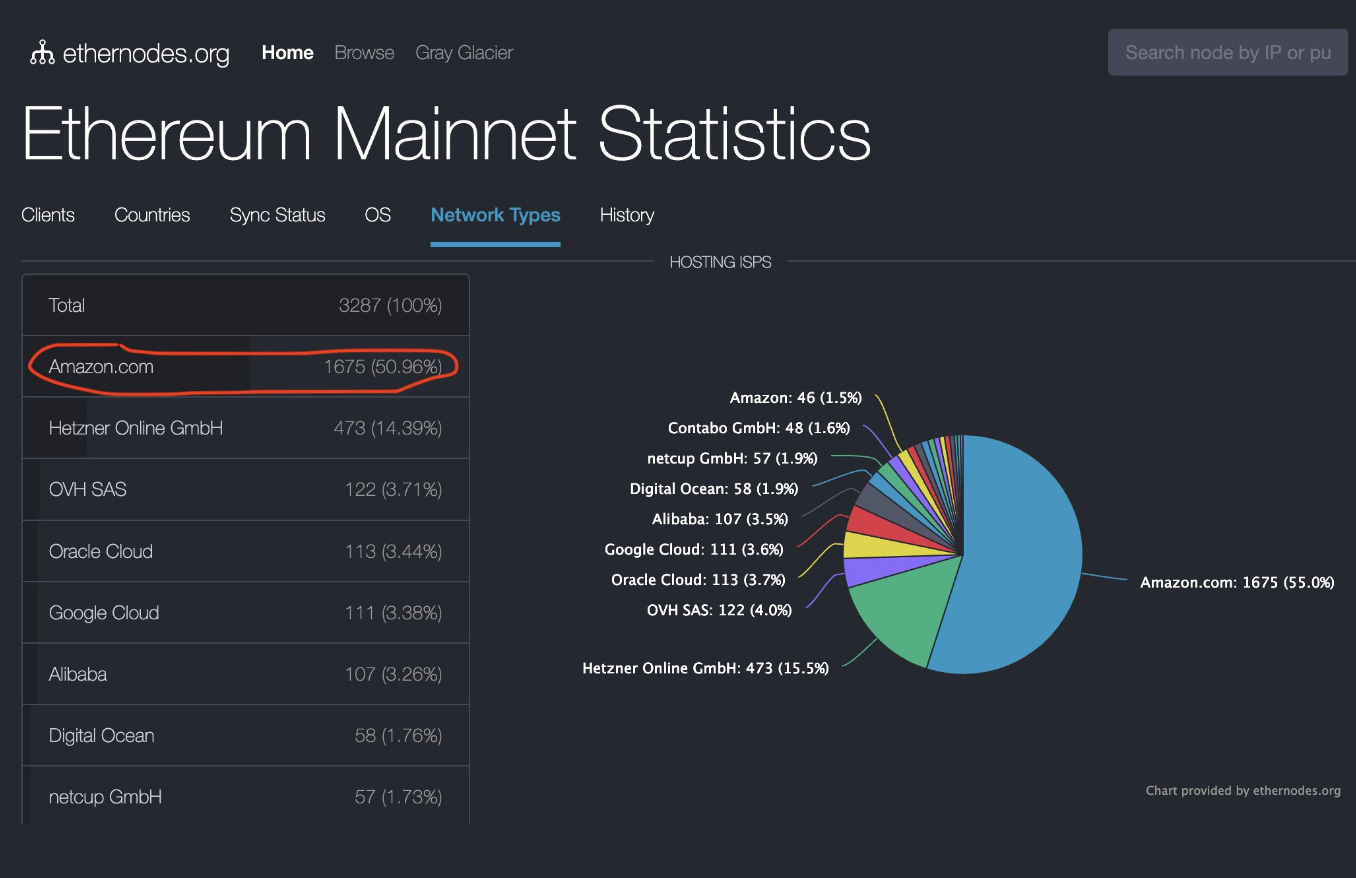Click the Google Cloud: 111 (3.6%) chart label
1356x878 pixels.
coord(694,549)
